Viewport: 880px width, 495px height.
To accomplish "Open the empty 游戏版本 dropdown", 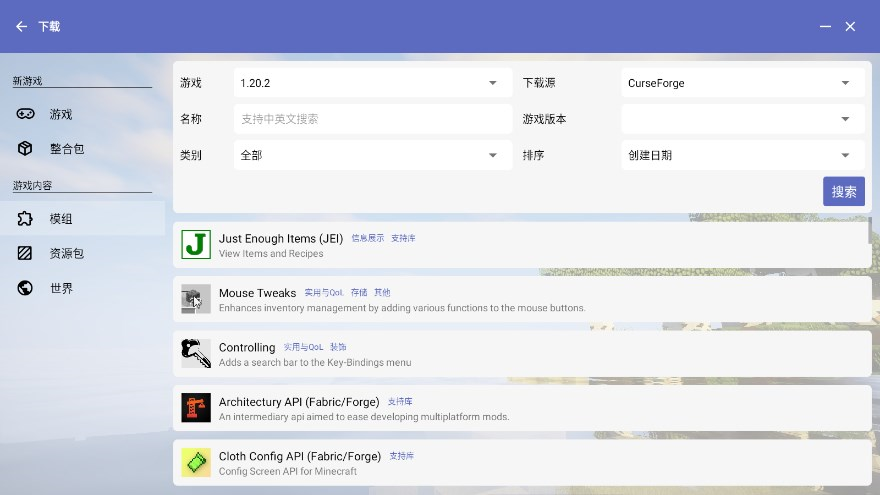I will [x=742, y=119].
